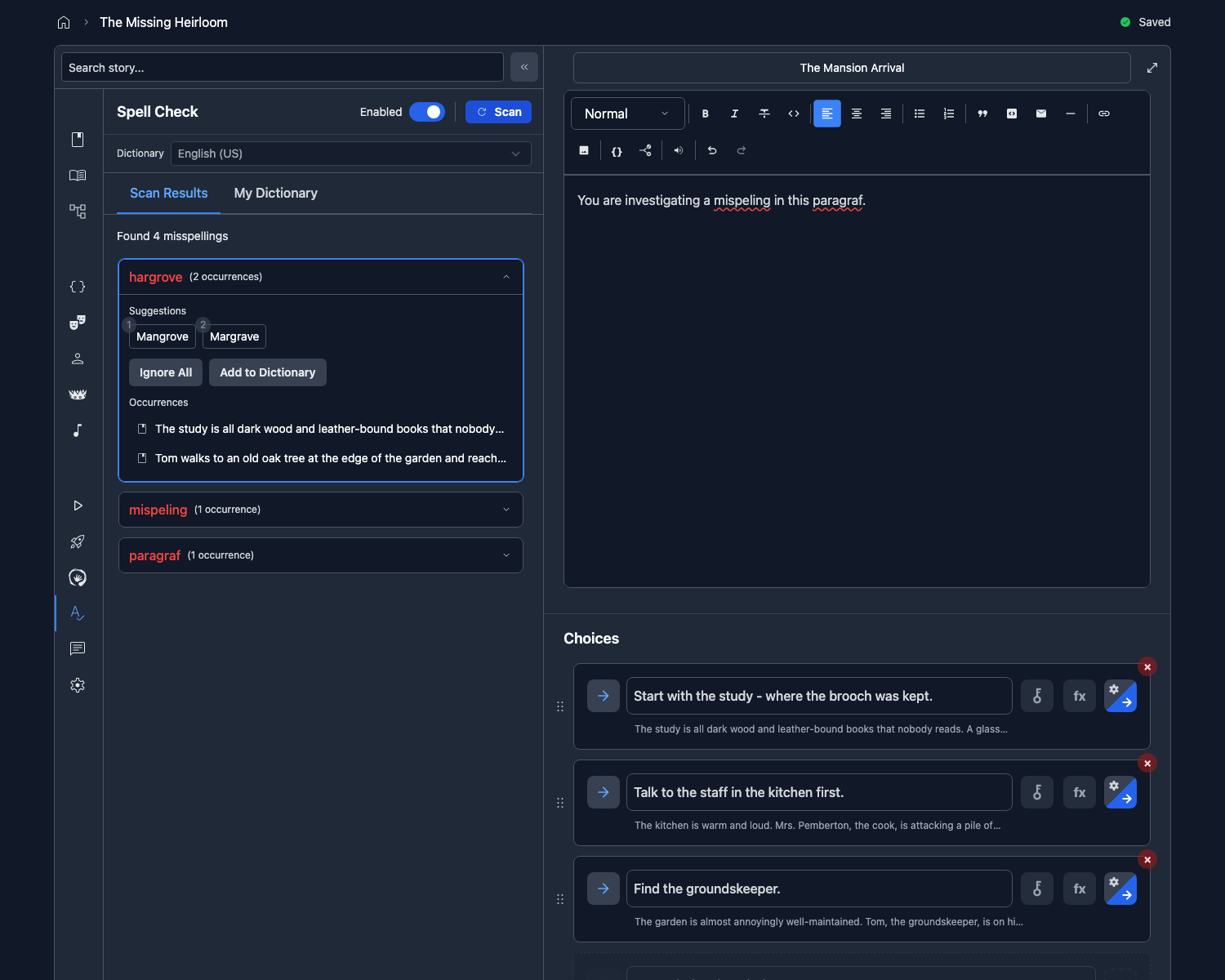The image size is (1225, 980).
Task: Apply italic formatting
Action: point(734,114)
